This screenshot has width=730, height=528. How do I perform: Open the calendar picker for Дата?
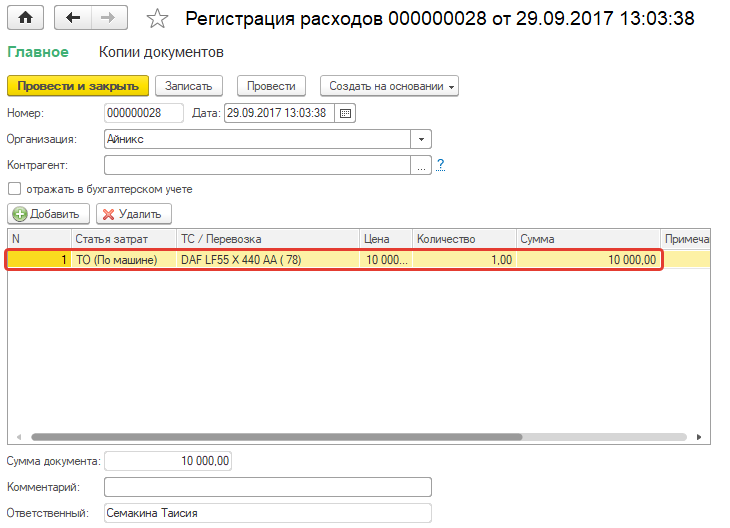pyautogui.click(x=345, y=113)
